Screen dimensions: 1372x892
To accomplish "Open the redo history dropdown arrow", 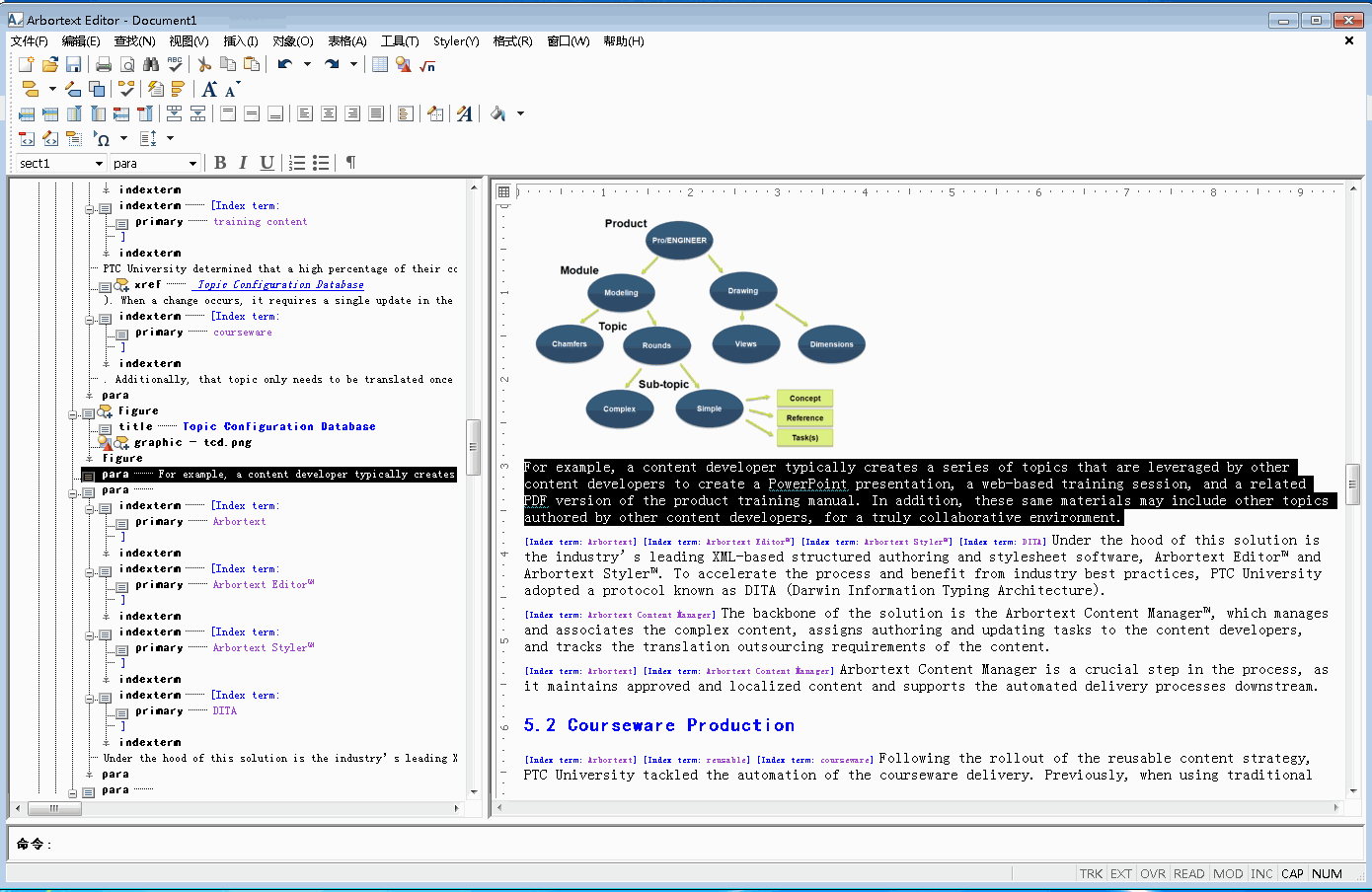I will coord(353,64).
